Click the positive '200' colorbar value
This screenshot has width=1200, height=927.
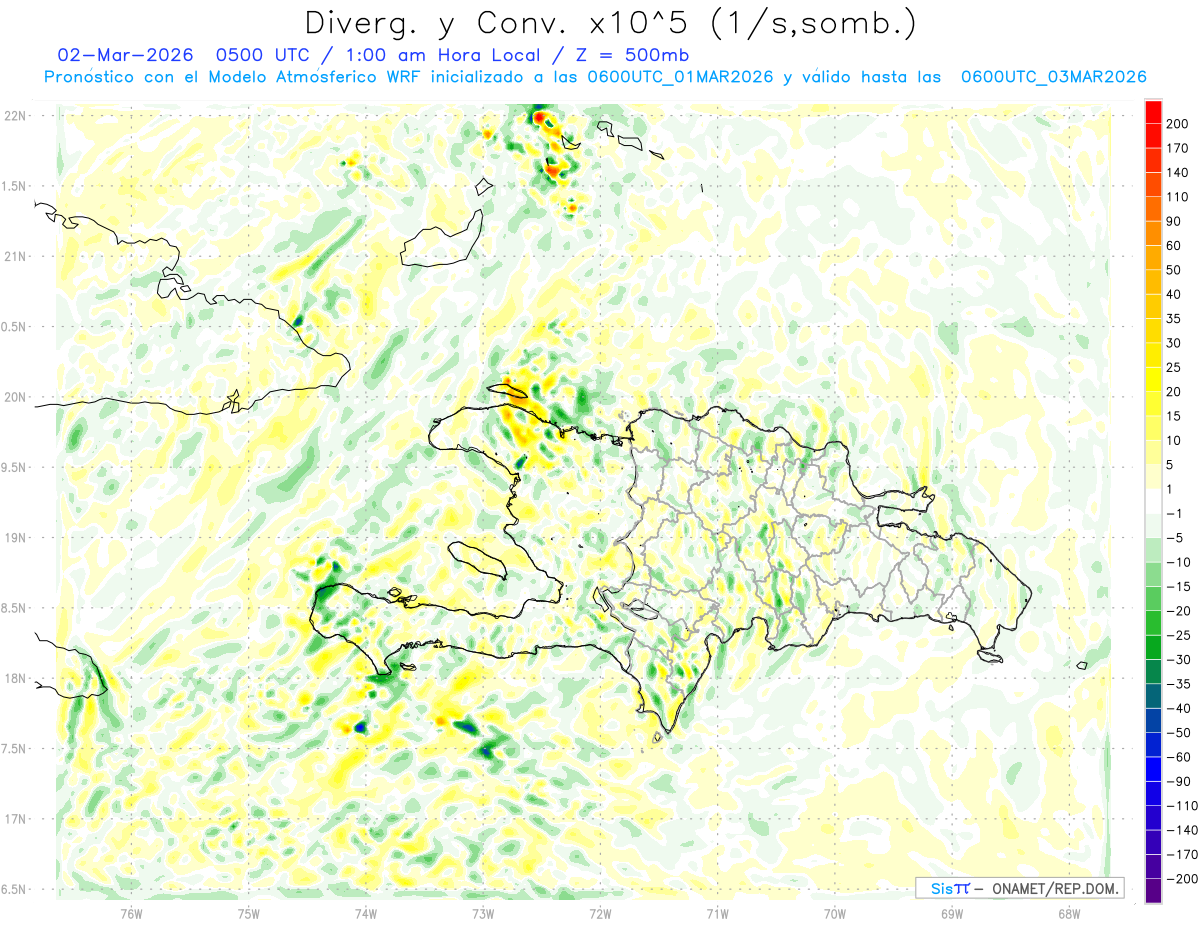(1178, 123)
